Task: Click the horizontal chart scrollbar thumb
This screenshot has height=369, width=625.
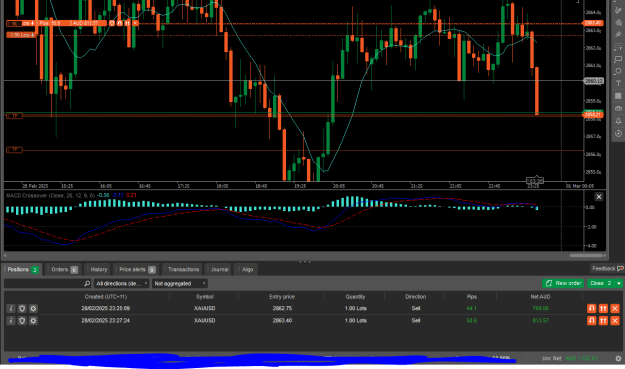Action: [x=586, y=255]
